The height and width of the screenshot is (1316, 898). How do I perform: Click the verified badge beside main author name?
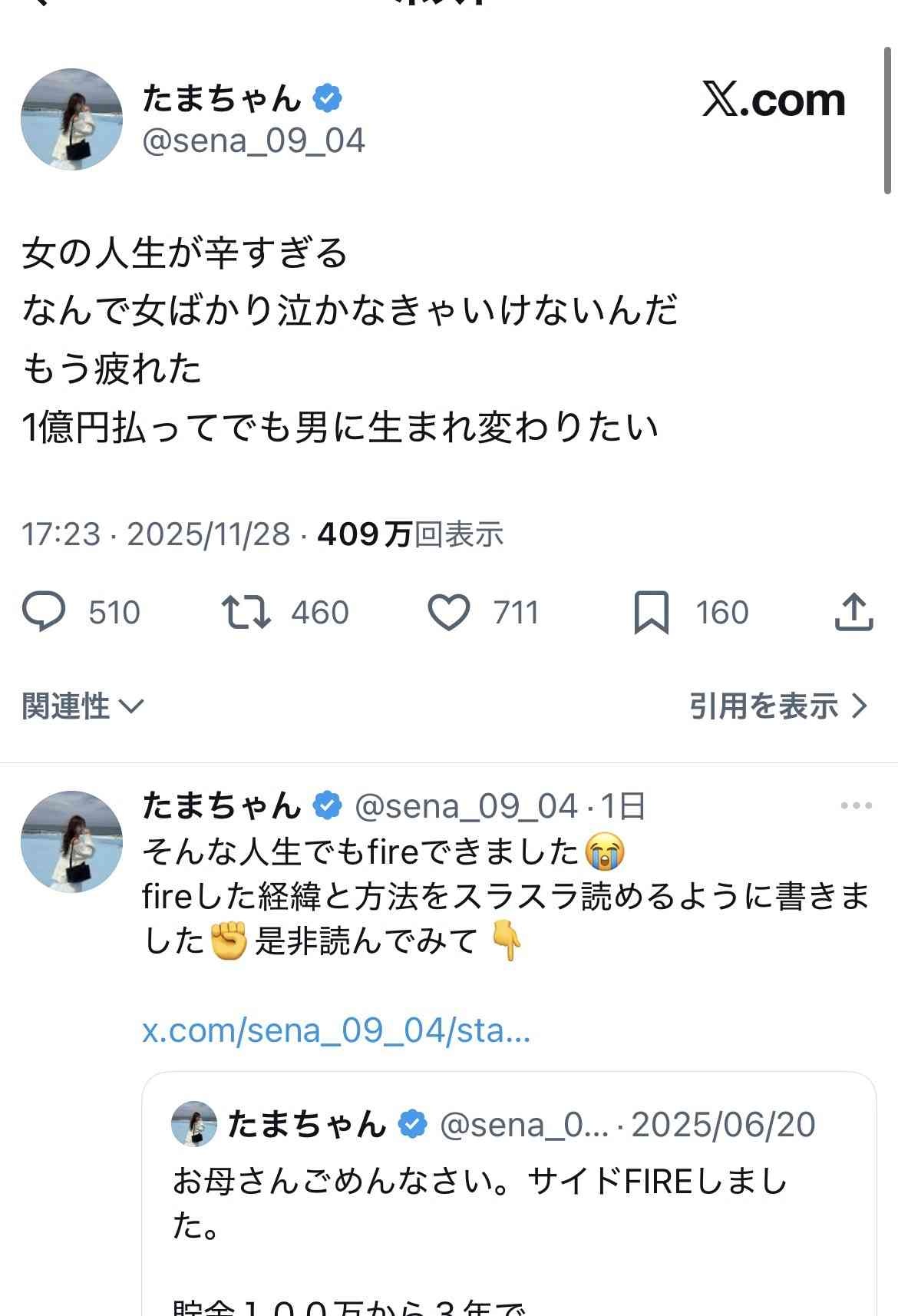tap(328, 98)
